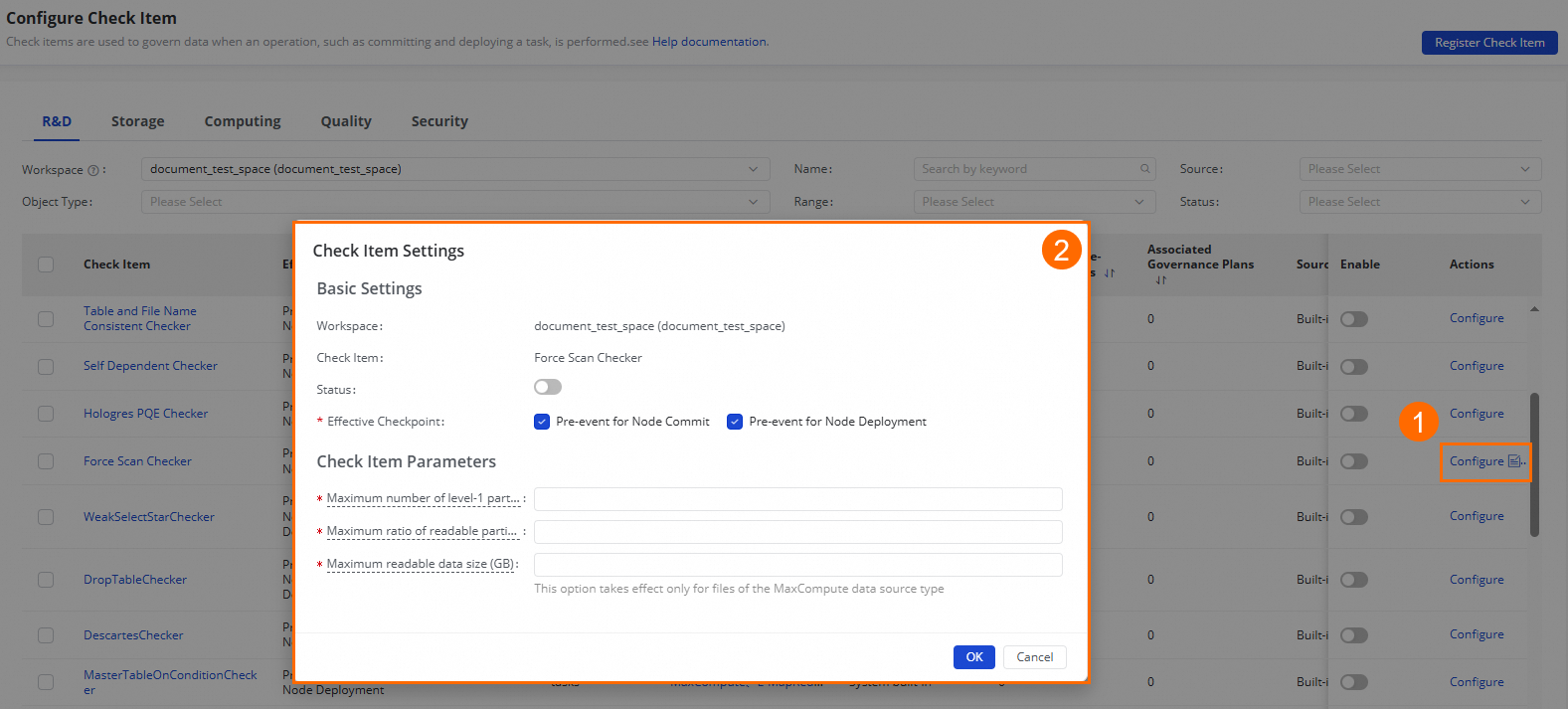This screenshot has width=1568, height=709.
Task: Switch to the Storage tab
Action: coord(138,121)
